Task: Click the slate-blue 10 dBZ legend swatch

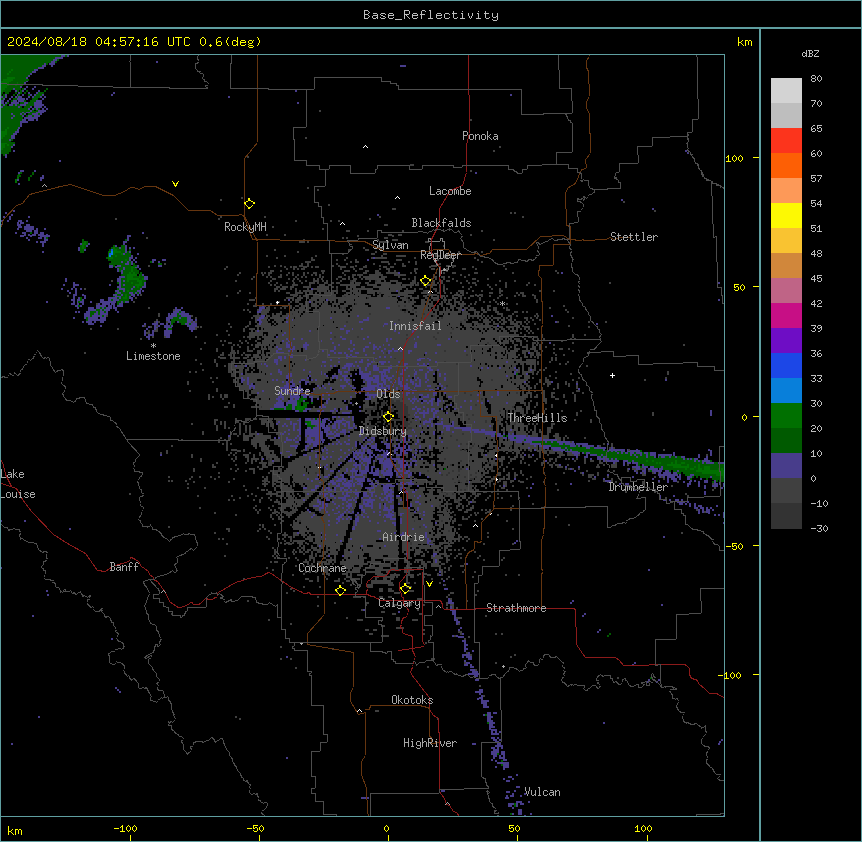Action: tap(786, 466)
